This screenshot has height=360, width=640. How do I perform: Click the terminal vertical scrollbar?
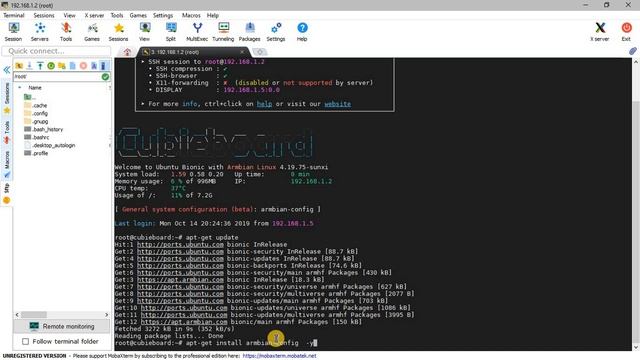click(636, 204)
